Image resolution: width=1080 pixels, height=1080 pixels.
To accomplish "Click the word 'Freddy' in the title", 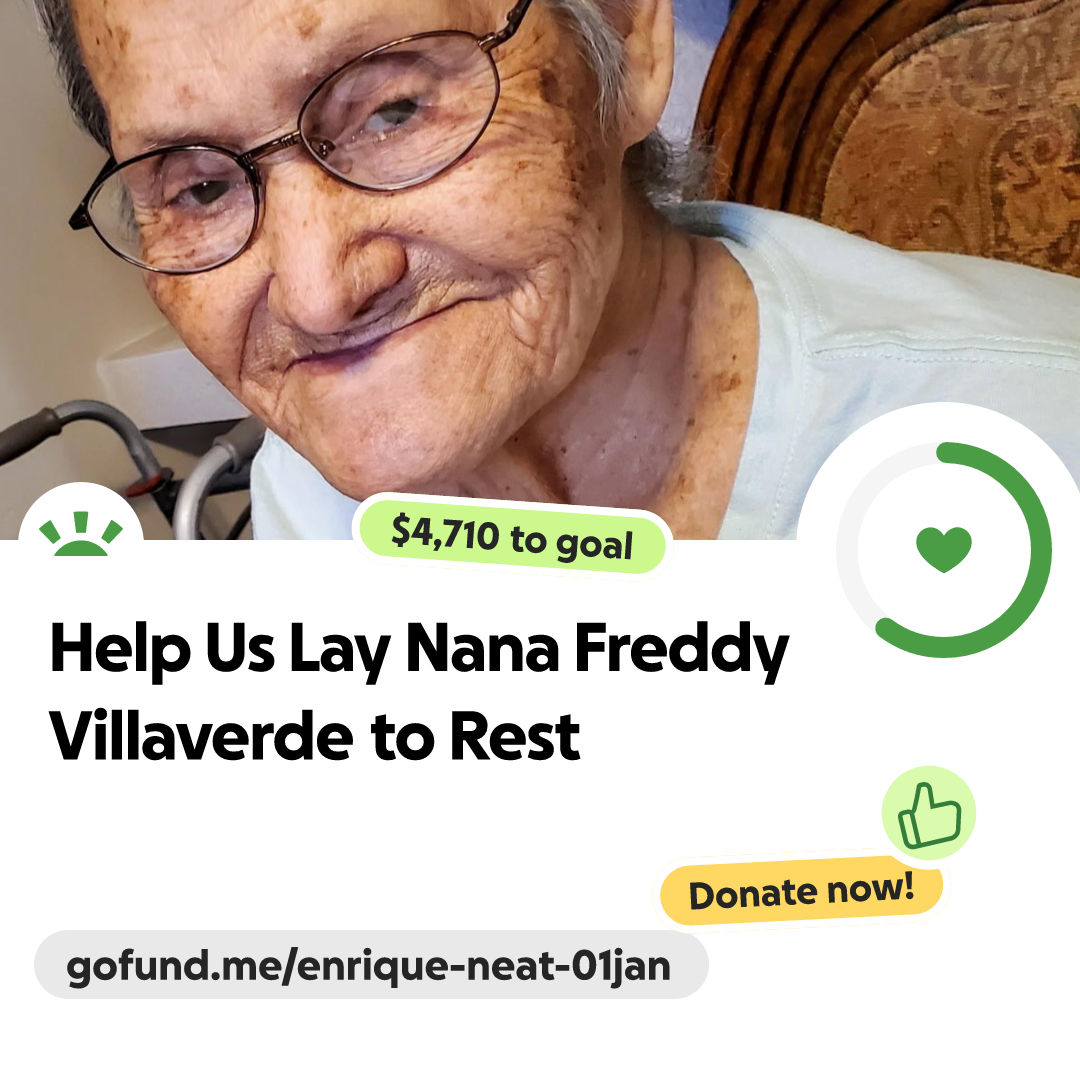I will click(681, 650).
